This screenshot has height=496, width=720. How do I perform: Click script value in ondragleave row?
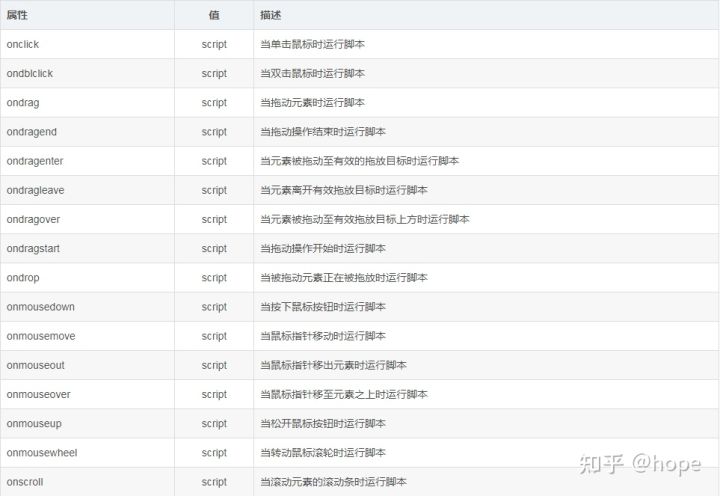tap(214, 190)
